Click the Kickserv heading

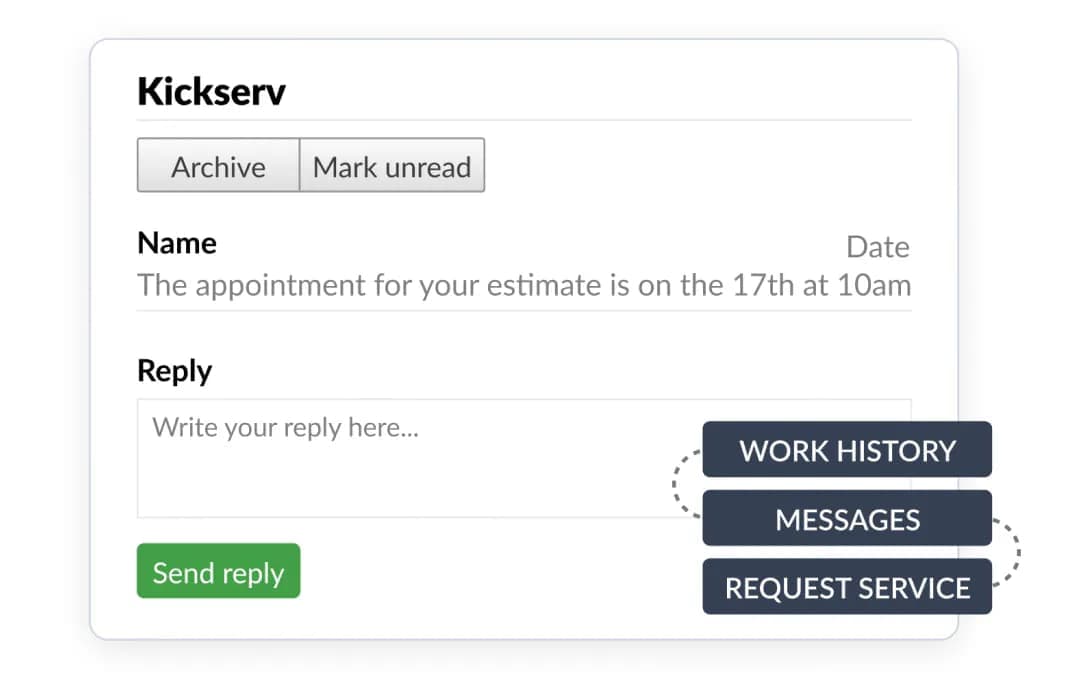tap(211, 92)
